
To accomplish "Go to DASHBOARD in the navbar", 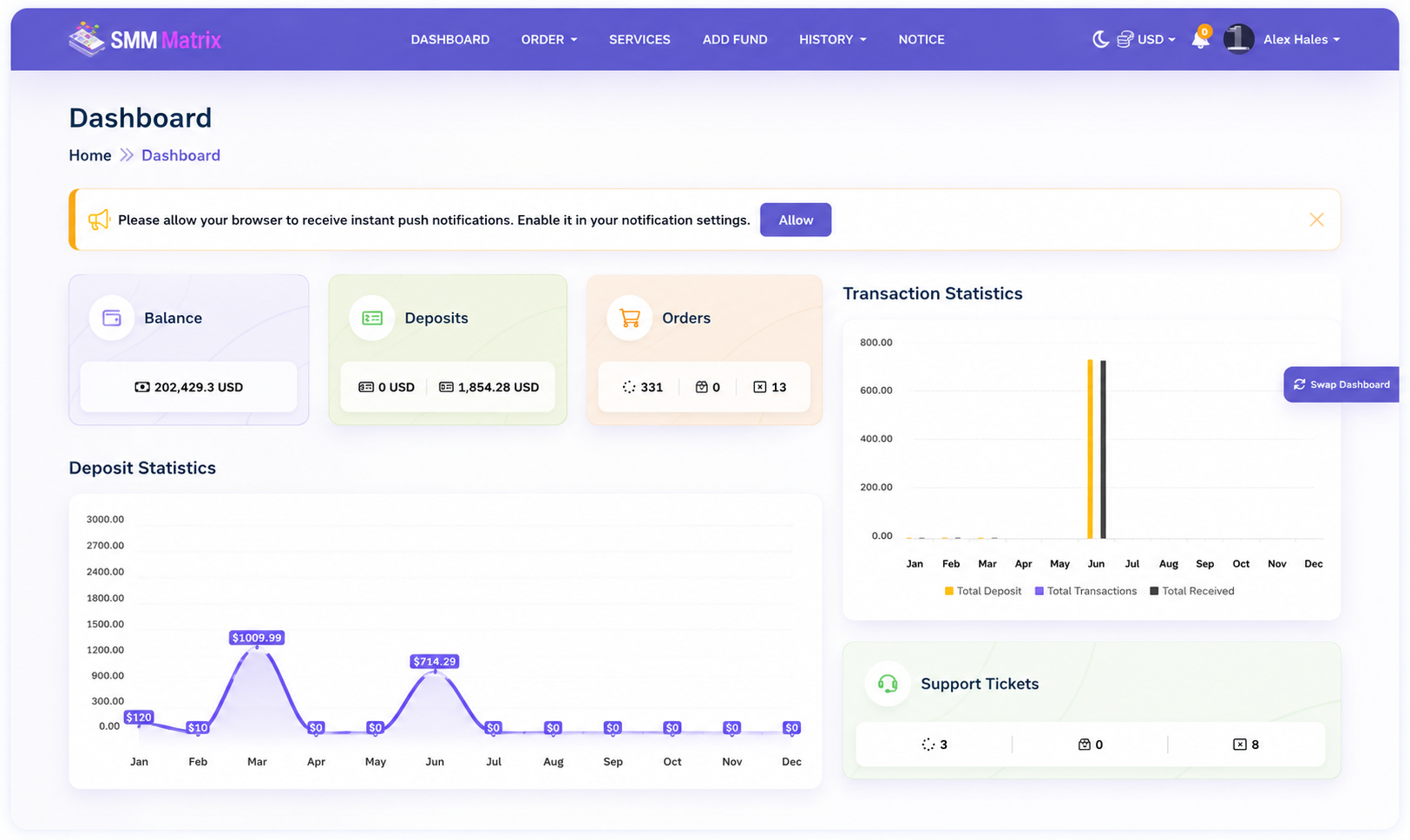I will (x=450, y=39).
